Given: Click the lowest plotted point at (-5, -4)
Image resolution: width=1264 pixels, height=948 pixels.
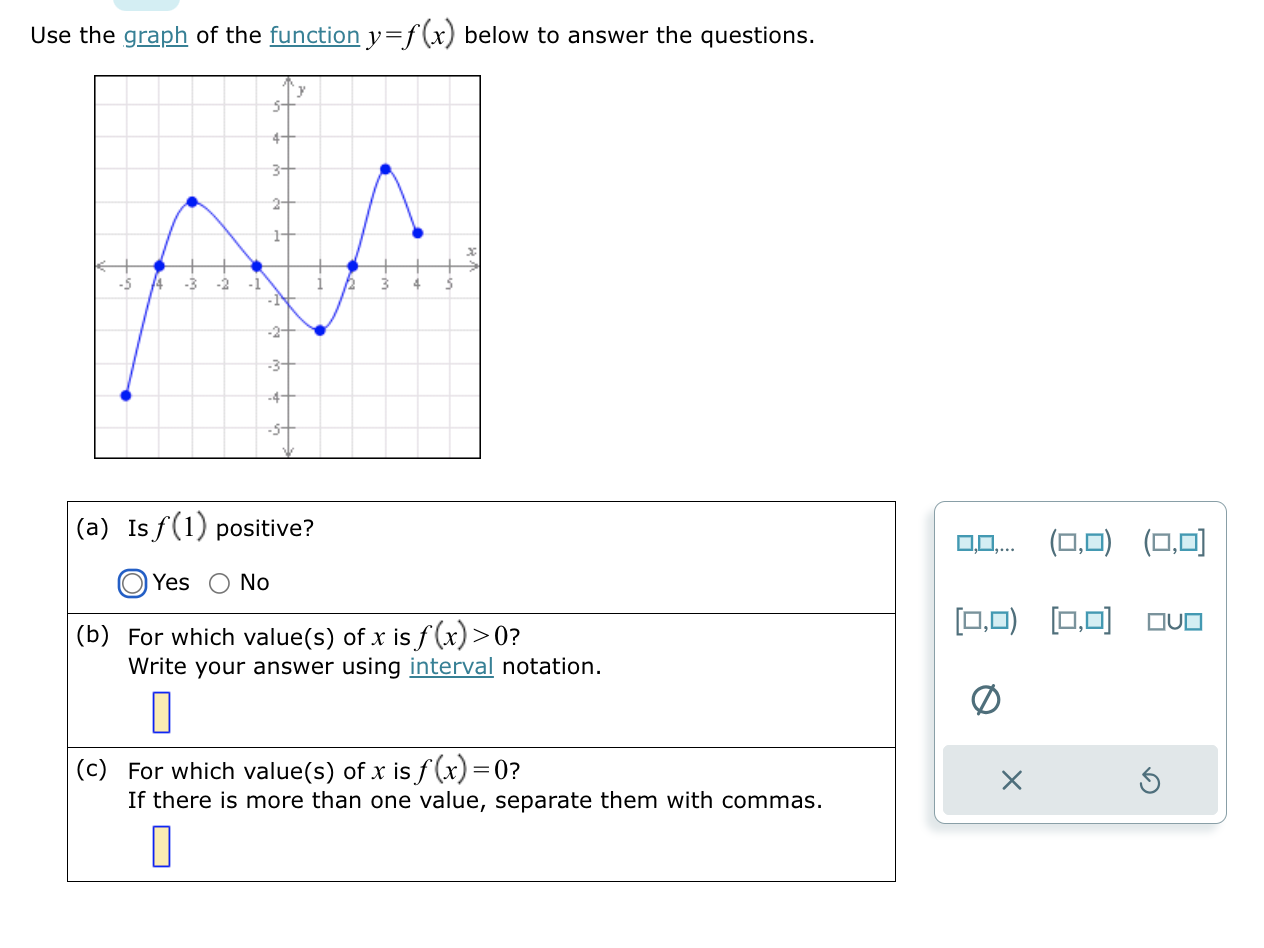Looking at the screenshot, I should click(x=125, y=395).
